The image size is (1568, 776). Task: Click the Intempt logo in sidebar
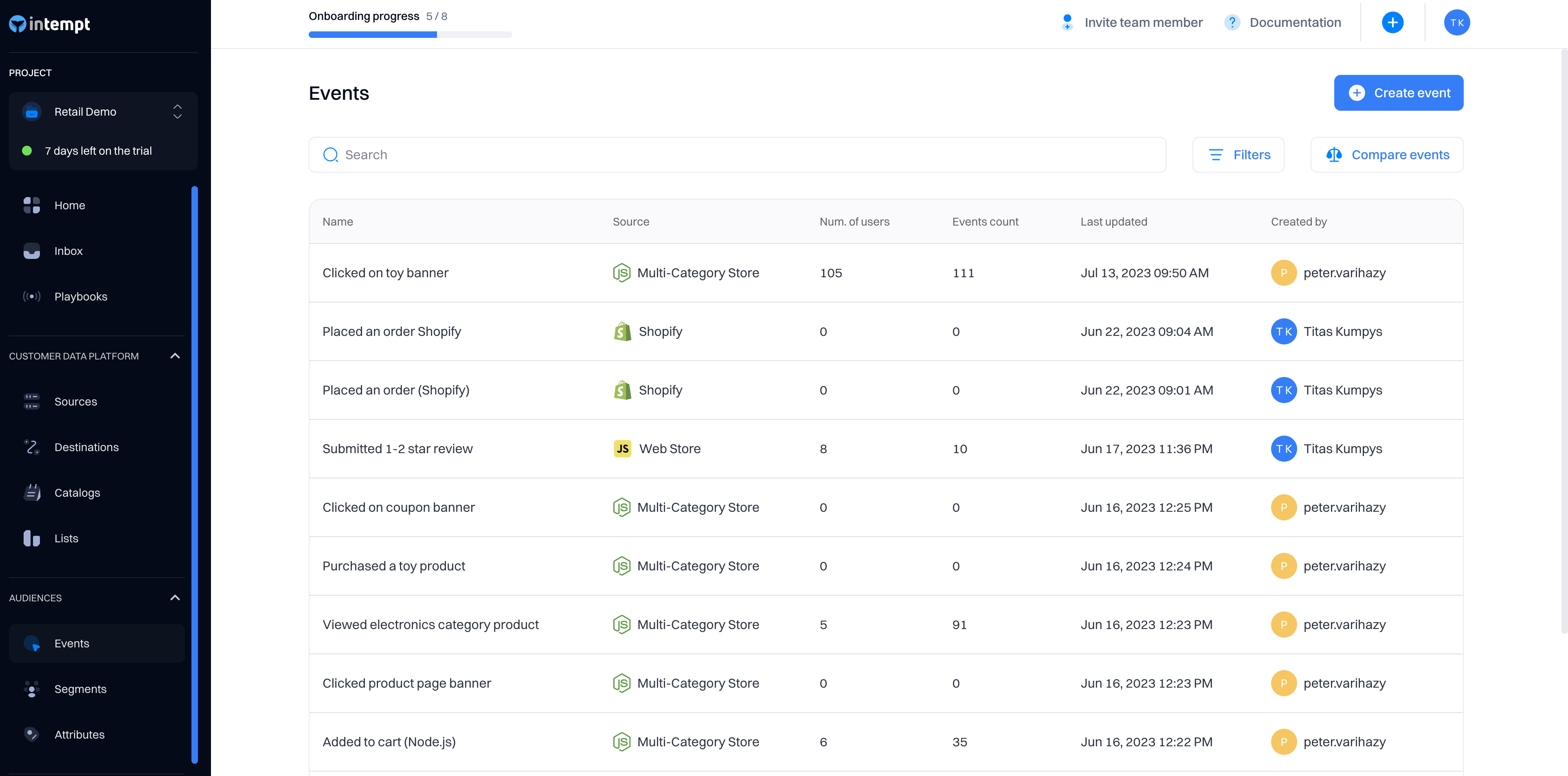(x=49, y=24)
